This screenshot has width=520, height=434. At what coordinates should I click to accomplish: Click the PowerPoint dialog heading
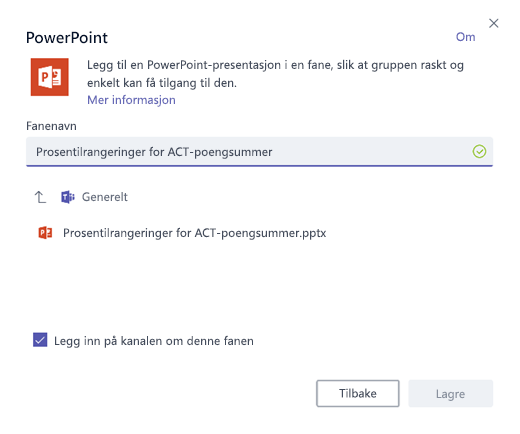(x=67, y=37)
